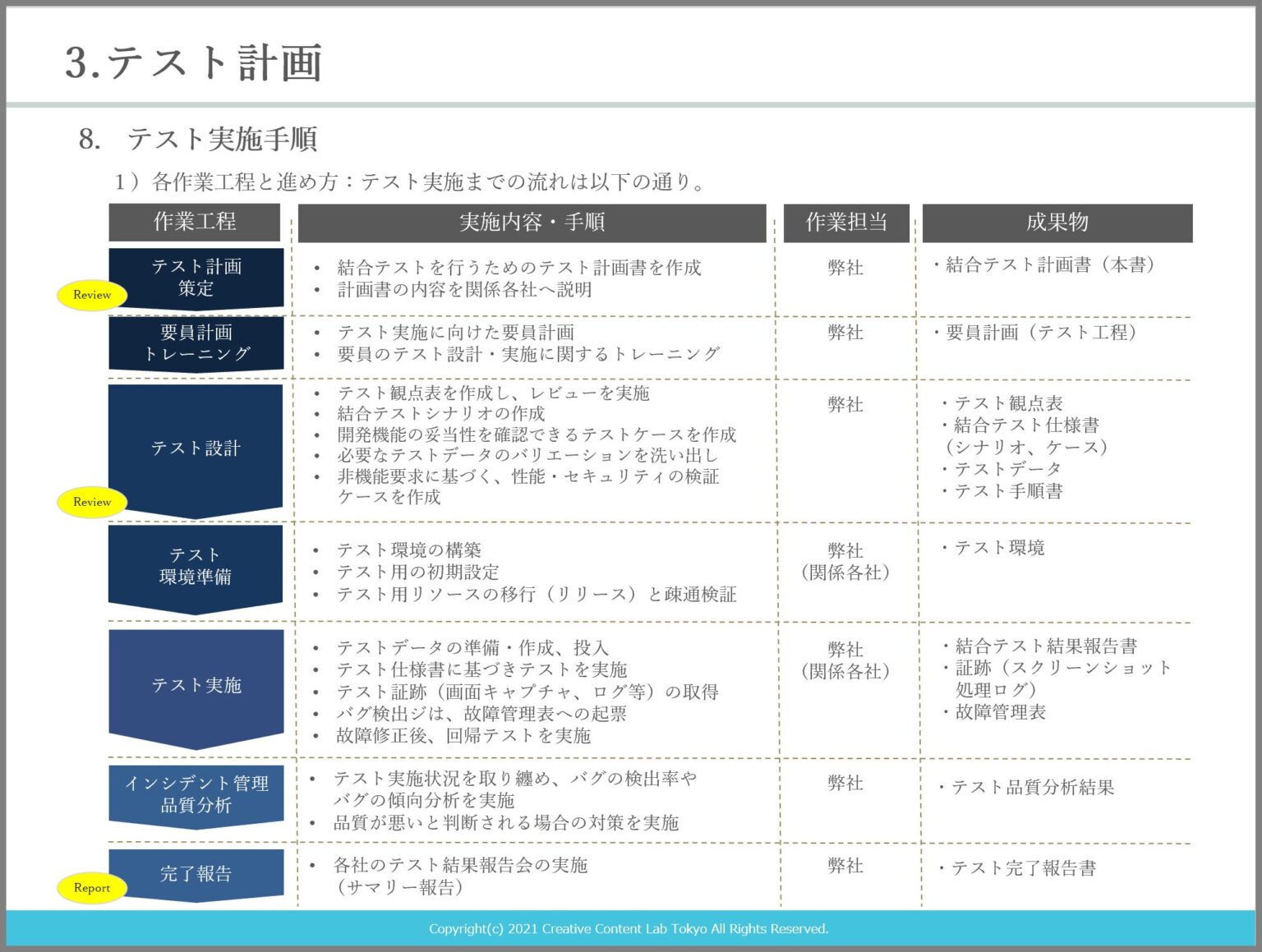
Task: Click the 'テスト計画 策定' process arrow shape
Action: coord(196,278)
